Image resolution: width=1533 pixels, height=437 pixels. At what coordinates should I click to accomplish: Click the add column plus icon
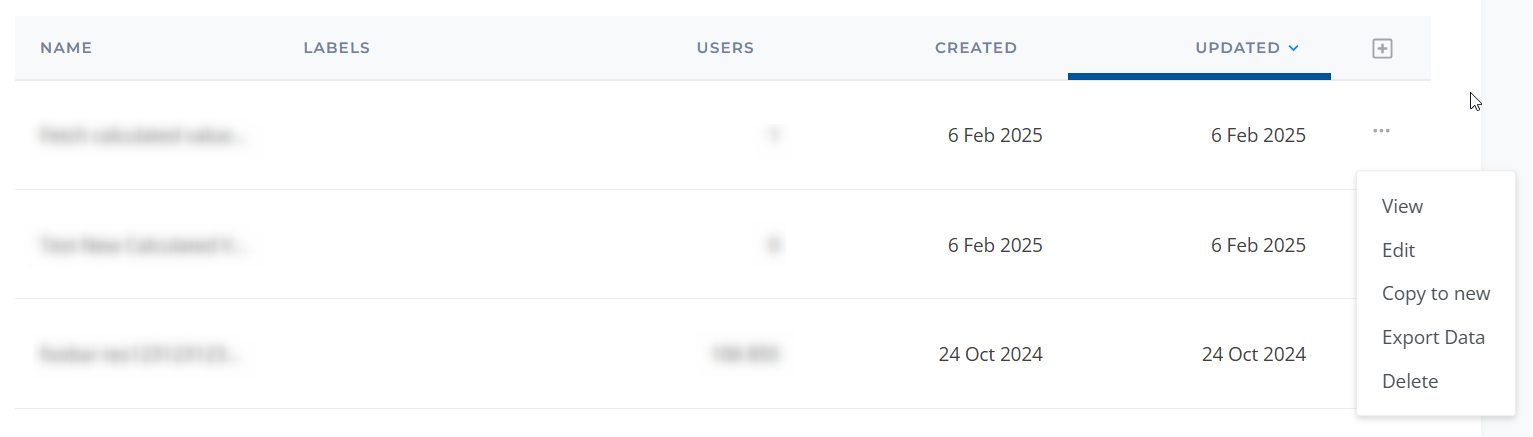(1382, 48)
